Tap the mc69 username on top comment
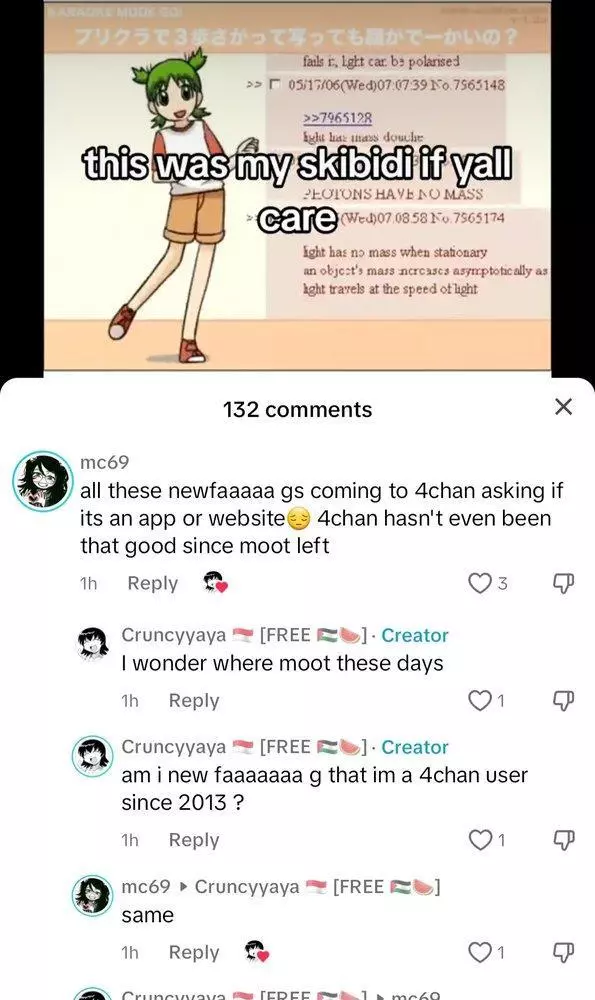 pos(105,462)
